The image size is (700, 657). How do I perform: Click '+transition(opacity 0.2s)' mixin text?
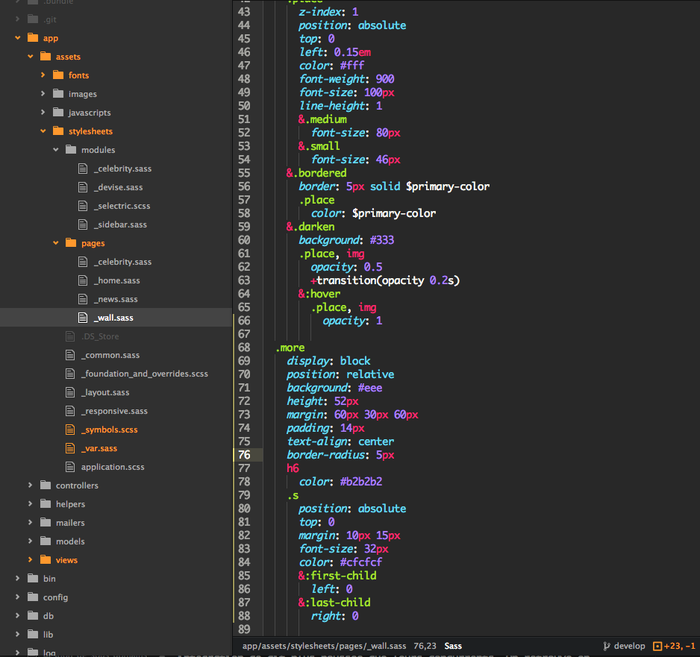point(385,280)
